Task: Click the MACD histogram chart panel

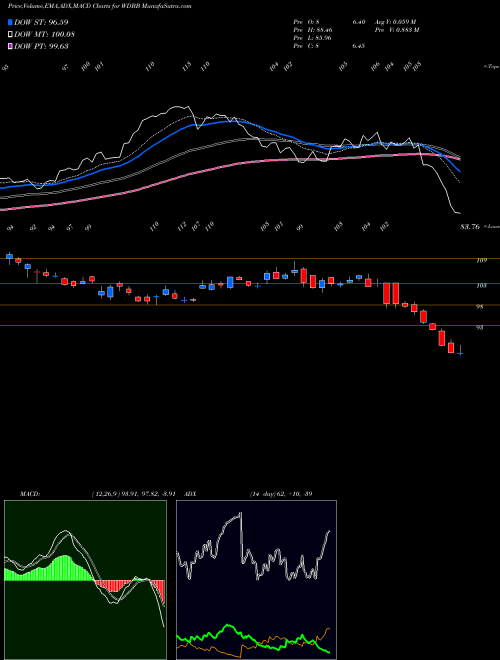Action: click(85, 580)
